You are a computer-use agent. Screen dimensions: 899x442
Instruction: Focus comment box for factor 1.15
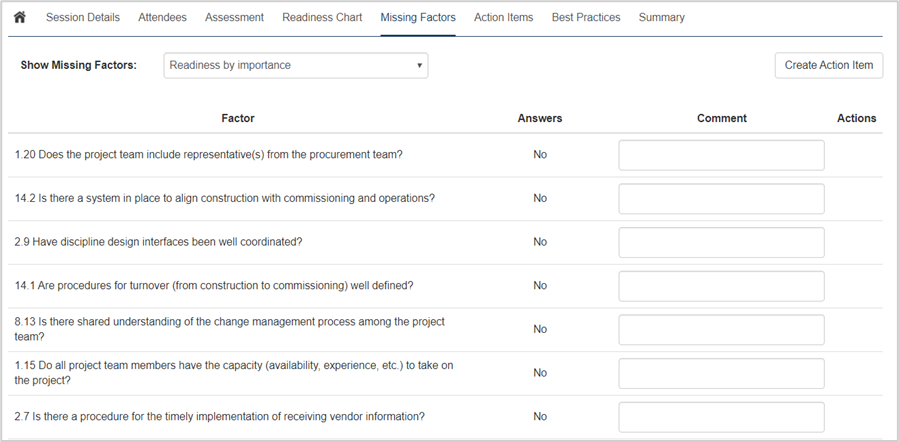click(721, 373)
